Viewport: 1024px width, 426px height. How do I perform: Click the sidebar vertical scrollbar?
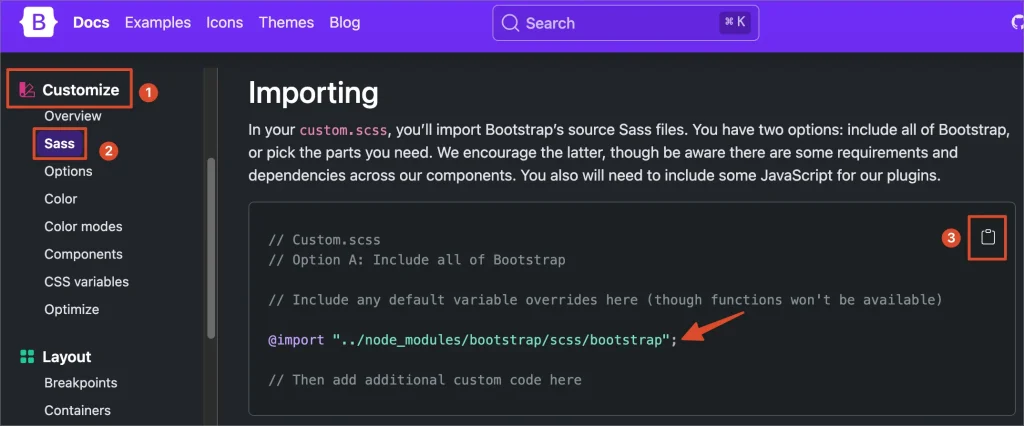(x=210, y=250)
